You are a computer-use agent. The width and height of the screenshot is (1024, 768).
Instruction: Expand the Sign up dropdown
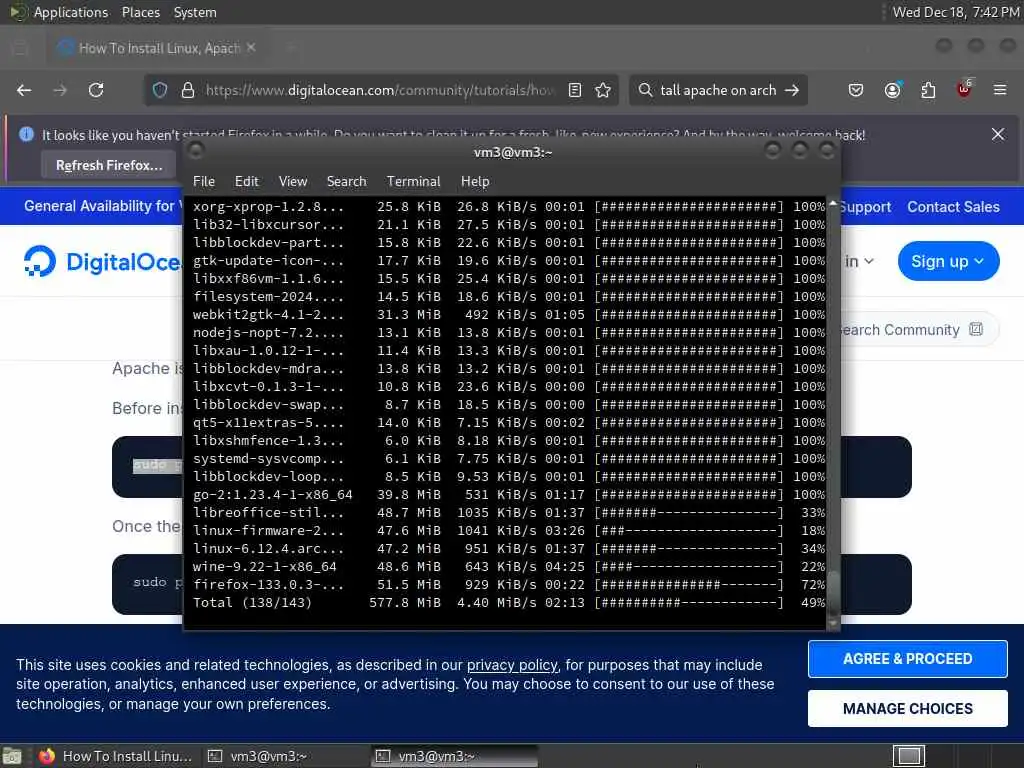coord(948,261)
